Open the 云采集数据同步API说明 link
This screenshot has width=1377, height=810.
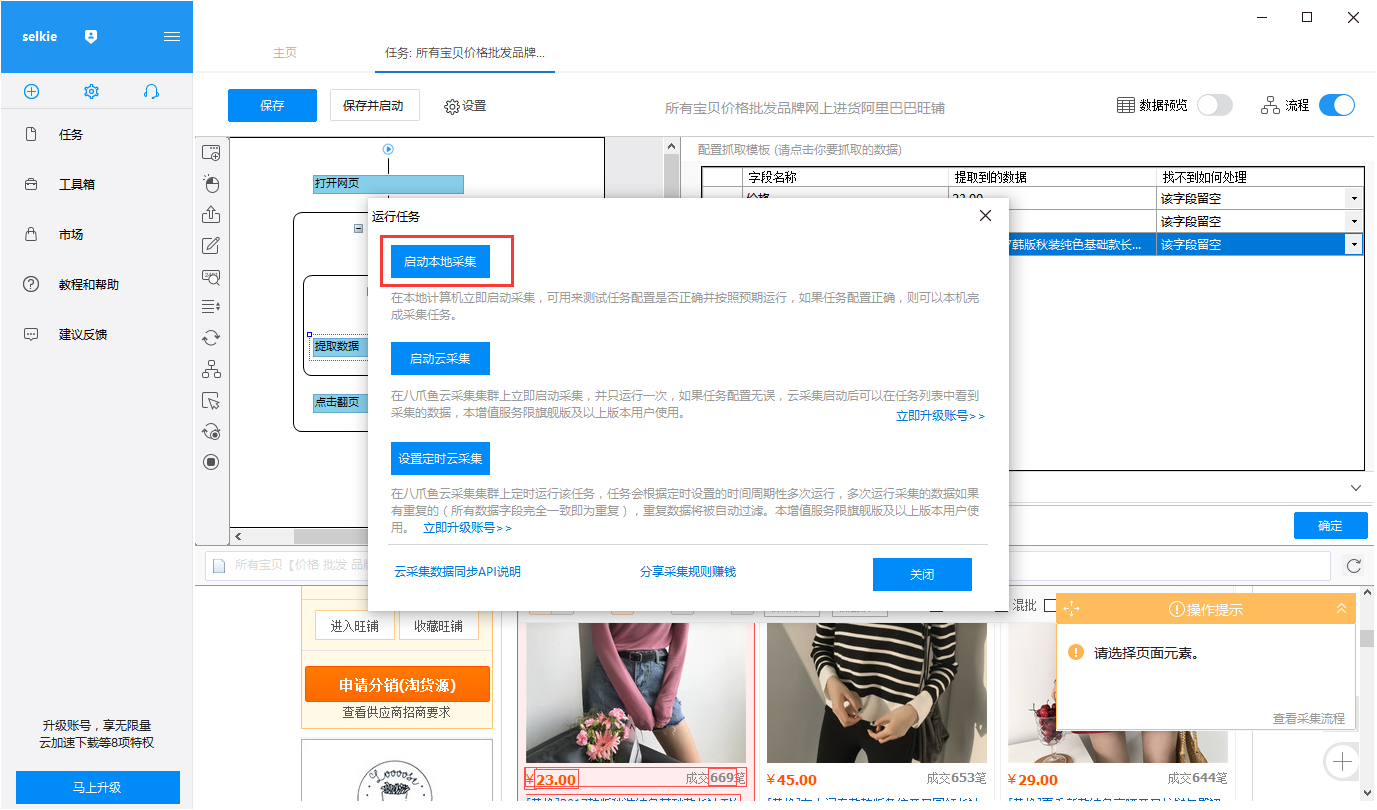457,572
